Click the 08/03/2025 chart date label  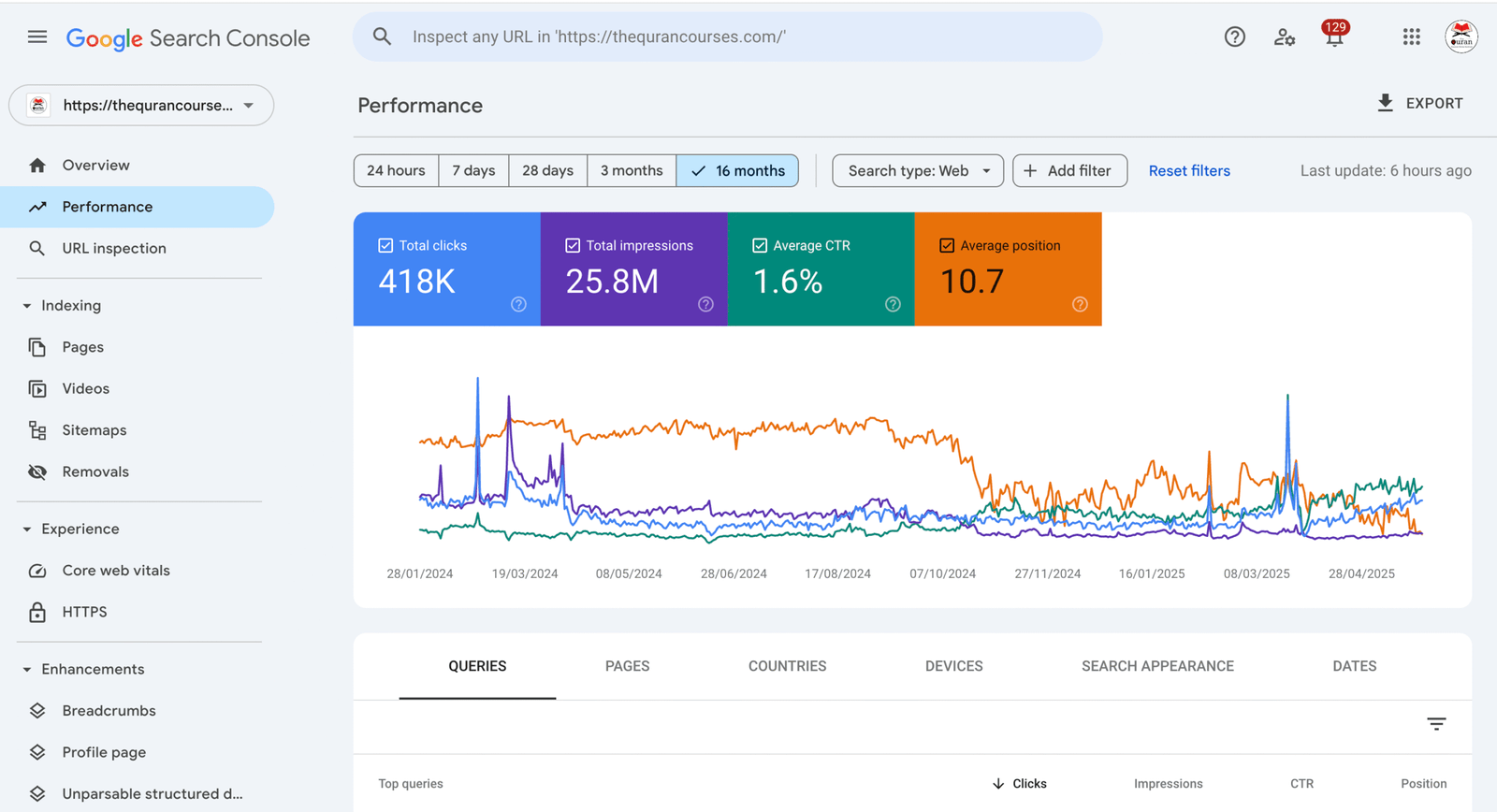point(1257,573)
